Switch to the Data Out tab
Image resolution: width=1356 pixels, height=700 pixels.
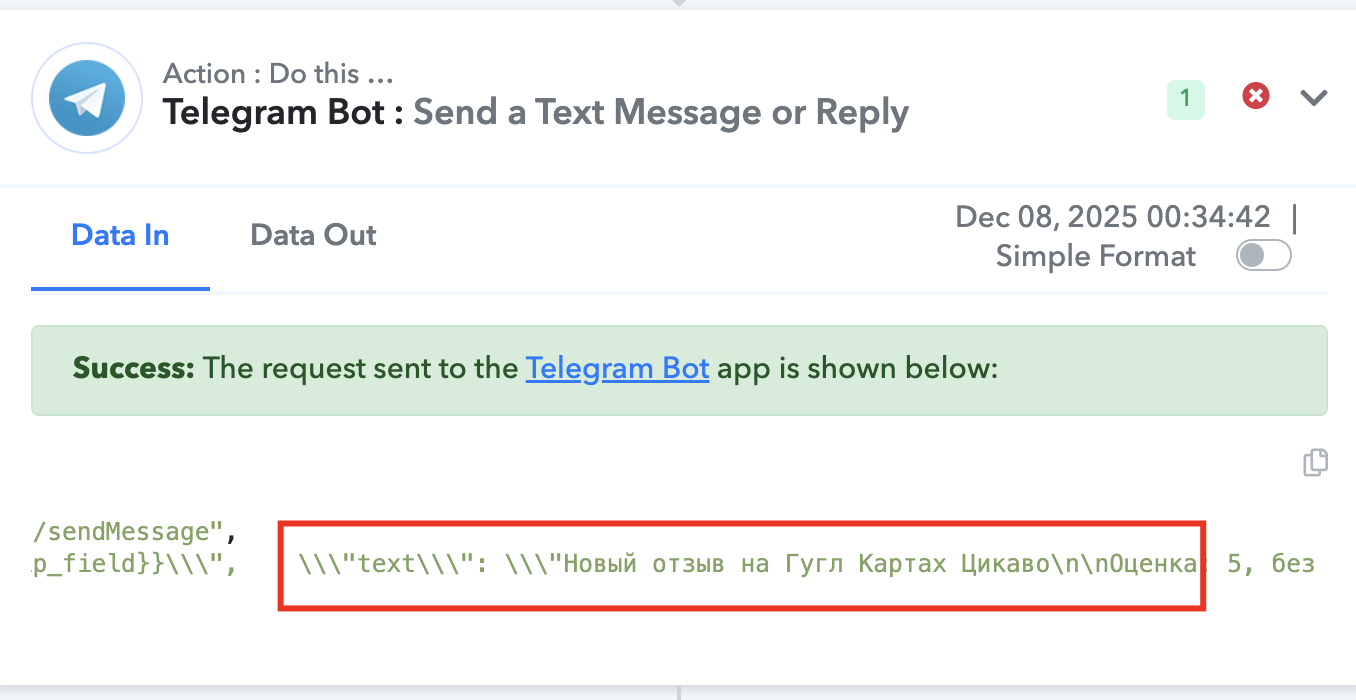(313, 235)
